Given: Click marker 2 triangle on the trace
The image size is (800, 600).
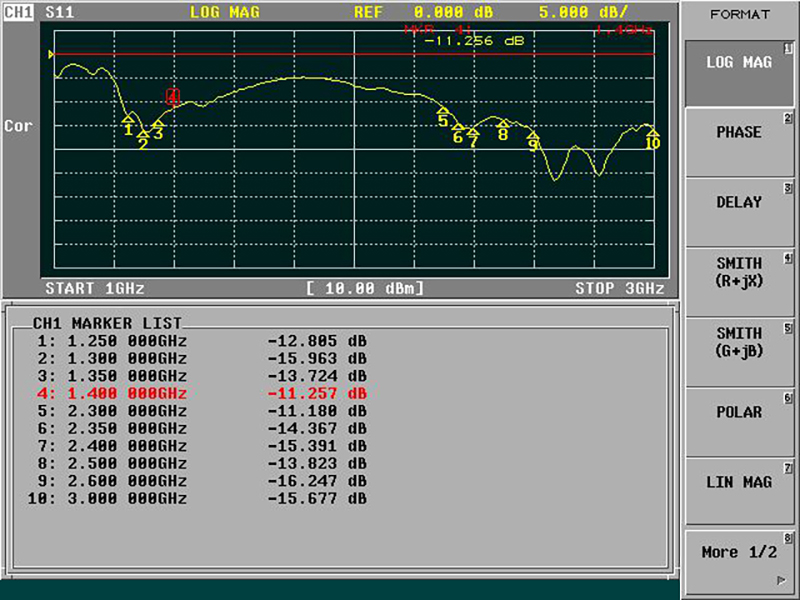Looking at the screenshot, I should (x=143, y=134).
